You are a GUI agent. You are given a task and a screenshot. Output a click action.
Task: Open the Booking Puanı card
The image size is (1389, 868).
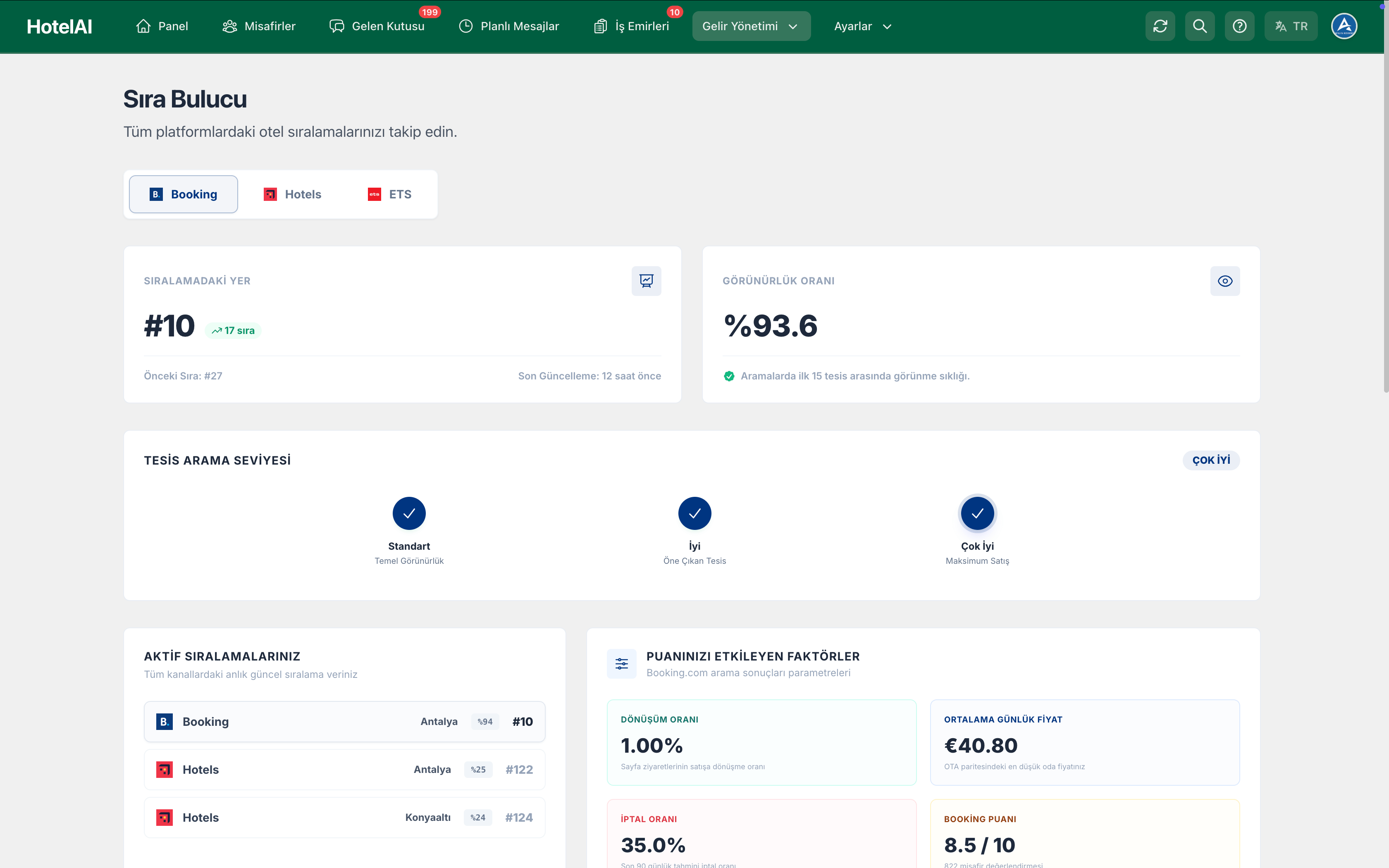tap(1085, 834)
